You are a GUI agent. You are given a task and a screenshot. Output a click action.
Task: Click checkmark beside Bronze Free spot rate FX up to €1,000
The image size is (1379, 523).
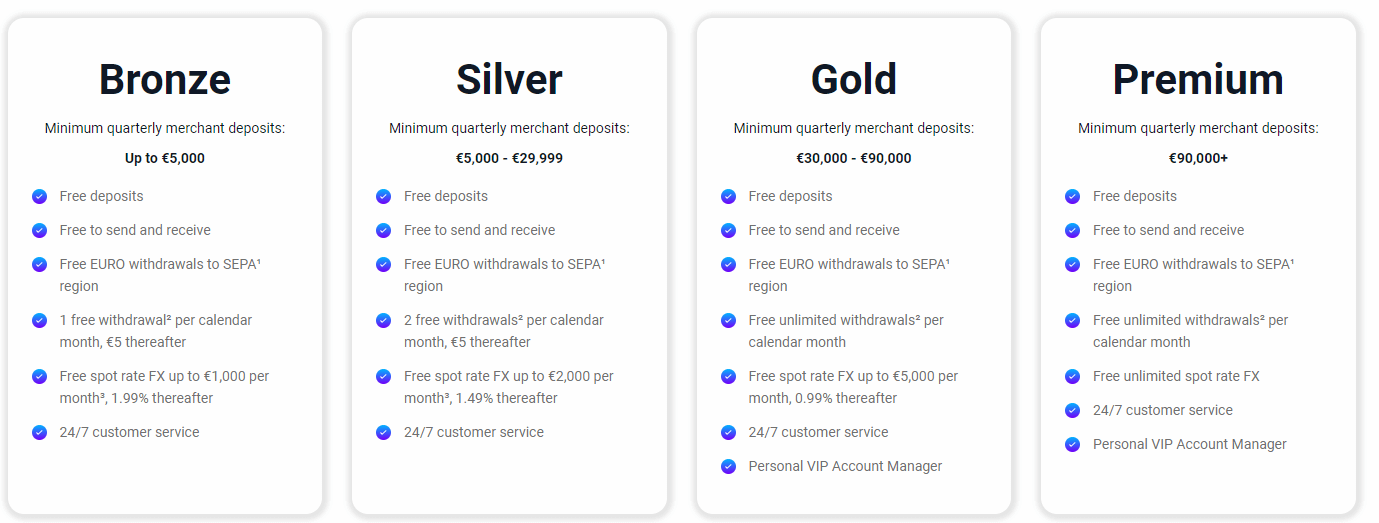(x=39, y=376)
